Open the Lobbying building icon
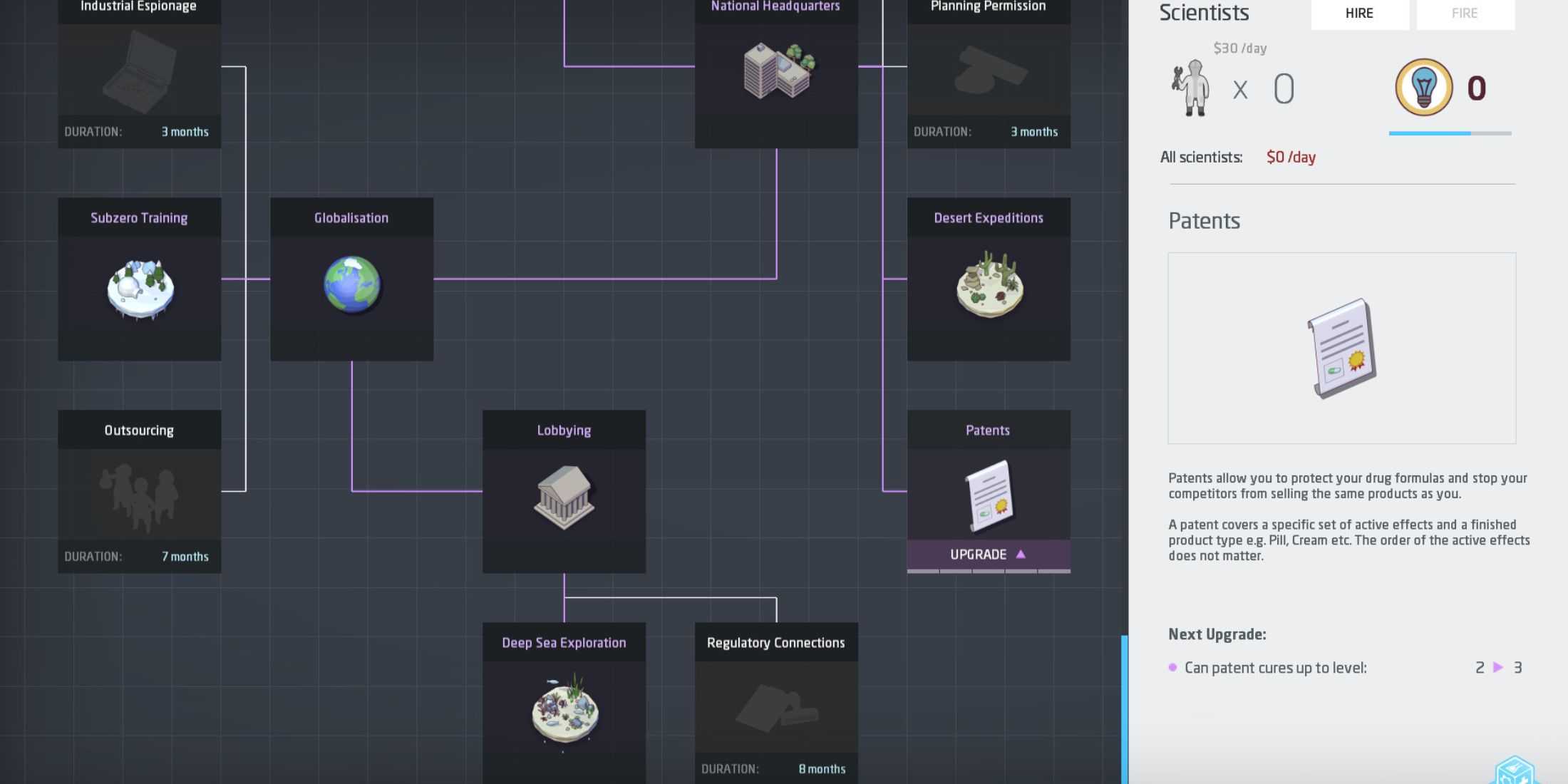 564,497
